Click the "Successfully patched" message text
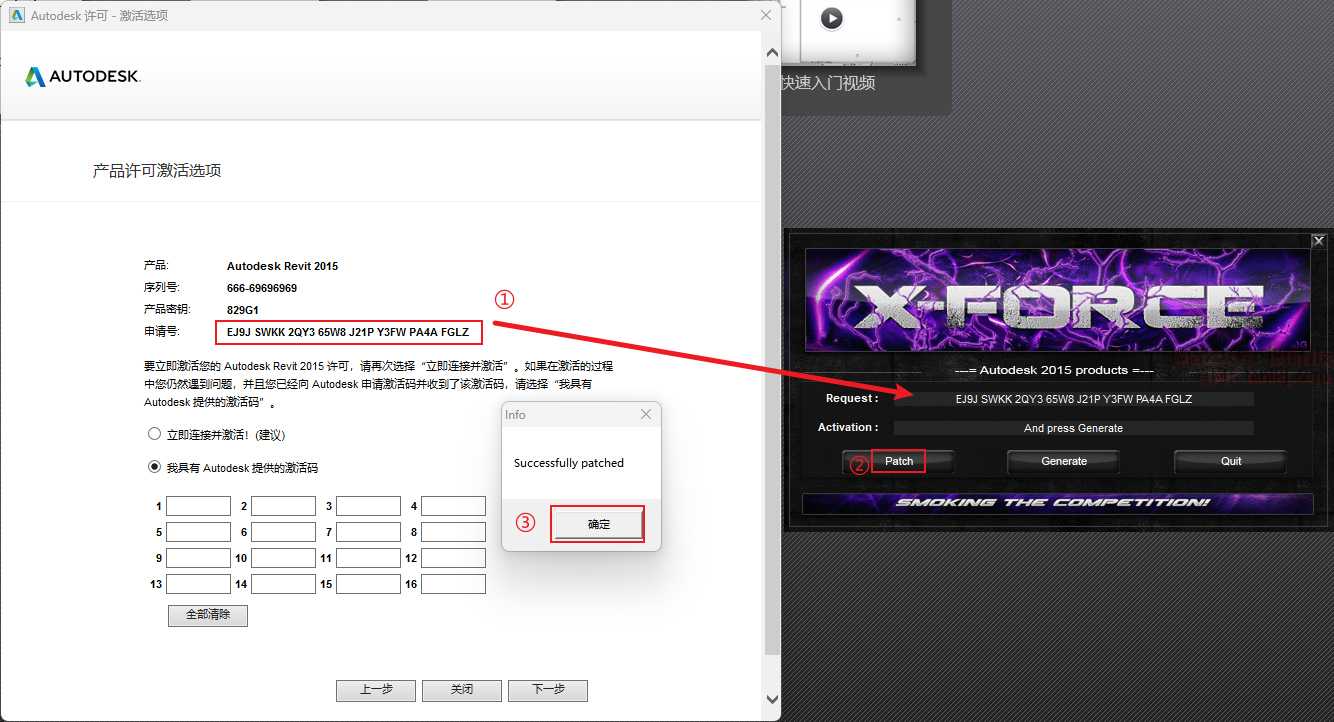 569,463
